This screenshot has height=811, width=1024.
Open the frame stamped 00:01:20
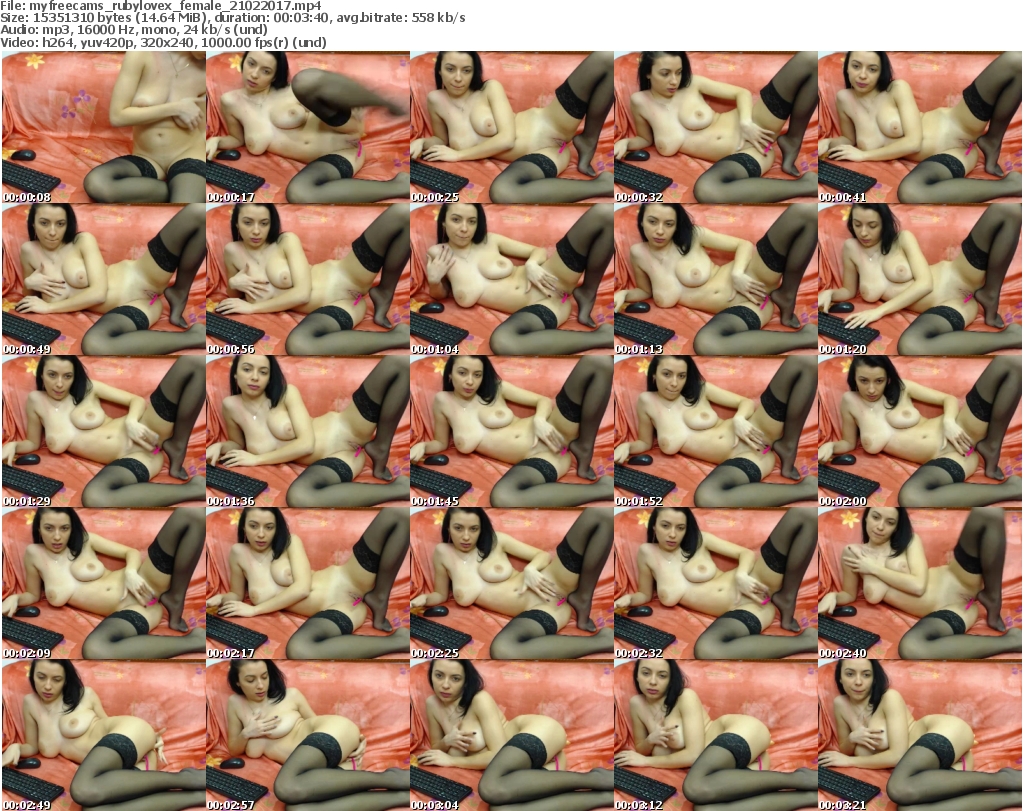(920, 279)
